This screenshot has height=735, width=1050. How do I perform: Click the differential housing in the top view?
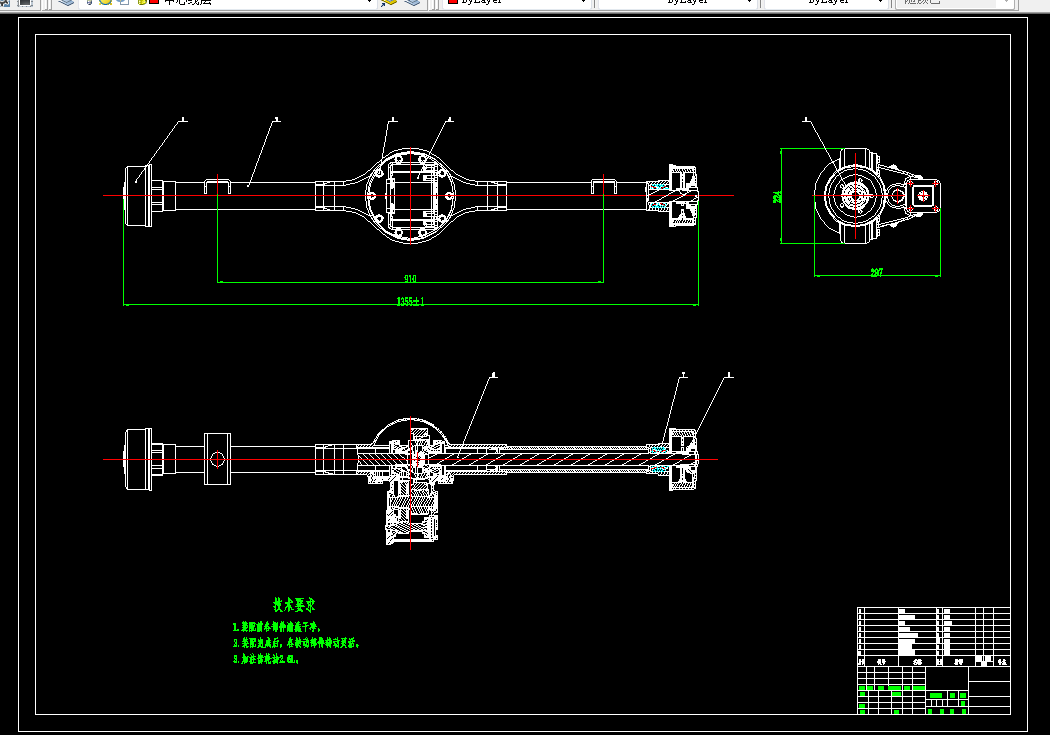coord(410,195)
